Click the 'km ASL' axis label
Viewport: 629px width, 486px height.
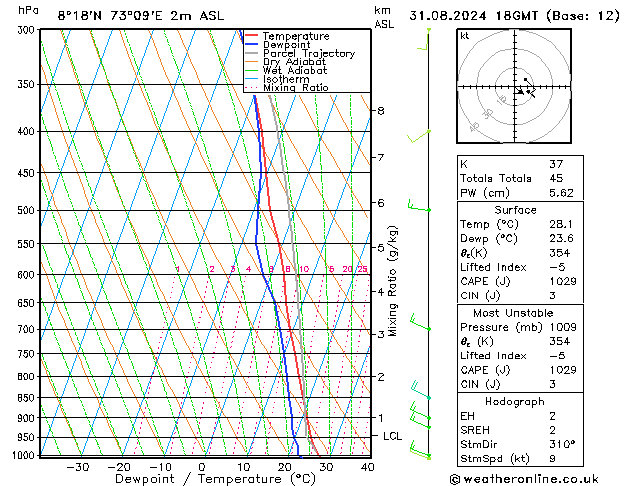coord(384,17)
